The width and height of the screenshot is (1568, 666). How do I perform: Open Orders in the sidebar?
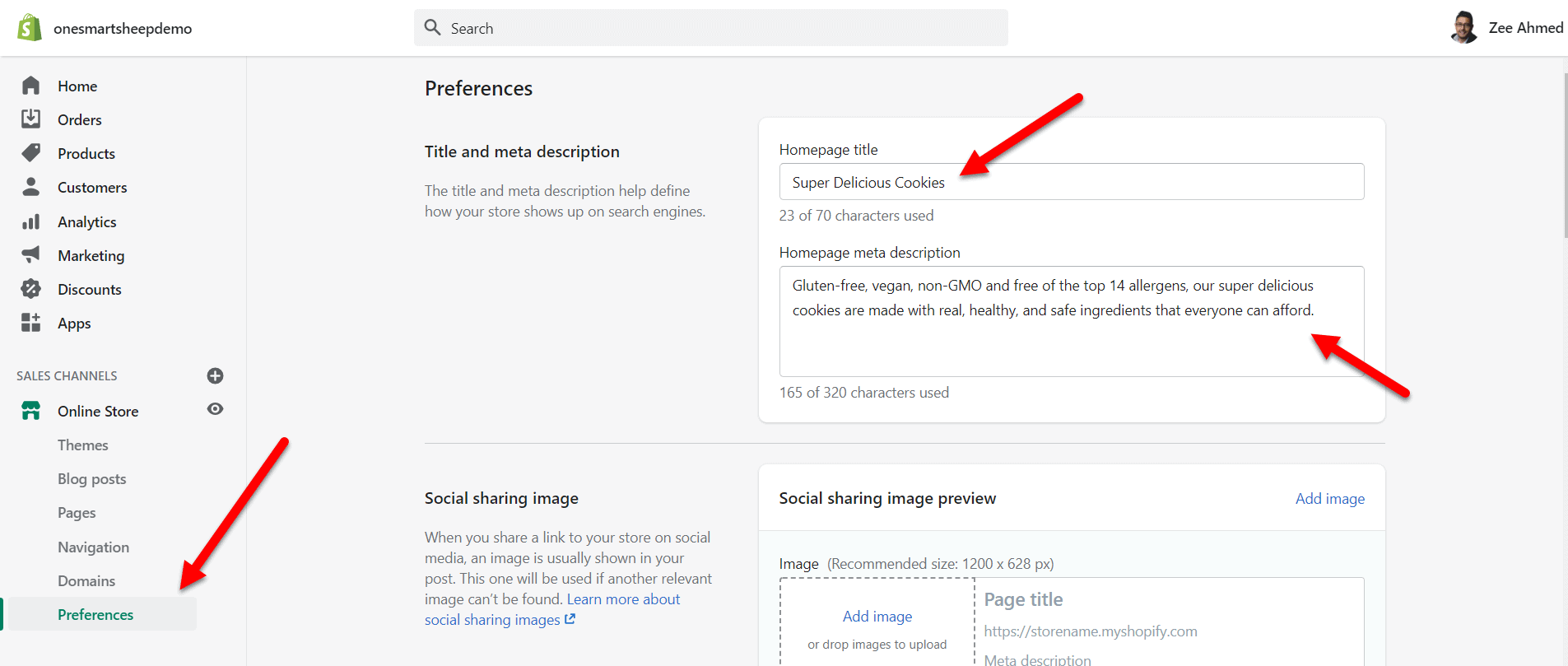80,119
